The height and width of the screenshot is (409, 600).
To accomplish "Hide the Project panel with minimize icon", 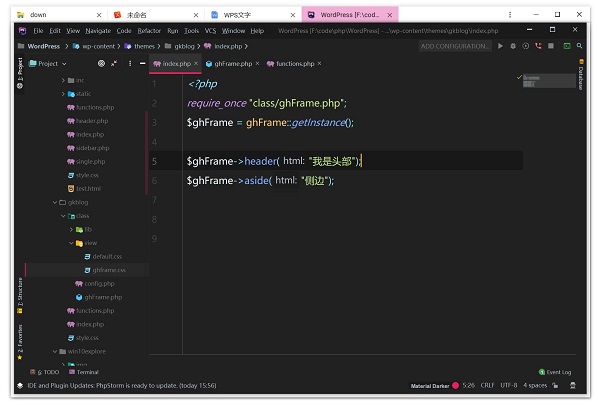I will pyautogui.click(x=143, y=63).
